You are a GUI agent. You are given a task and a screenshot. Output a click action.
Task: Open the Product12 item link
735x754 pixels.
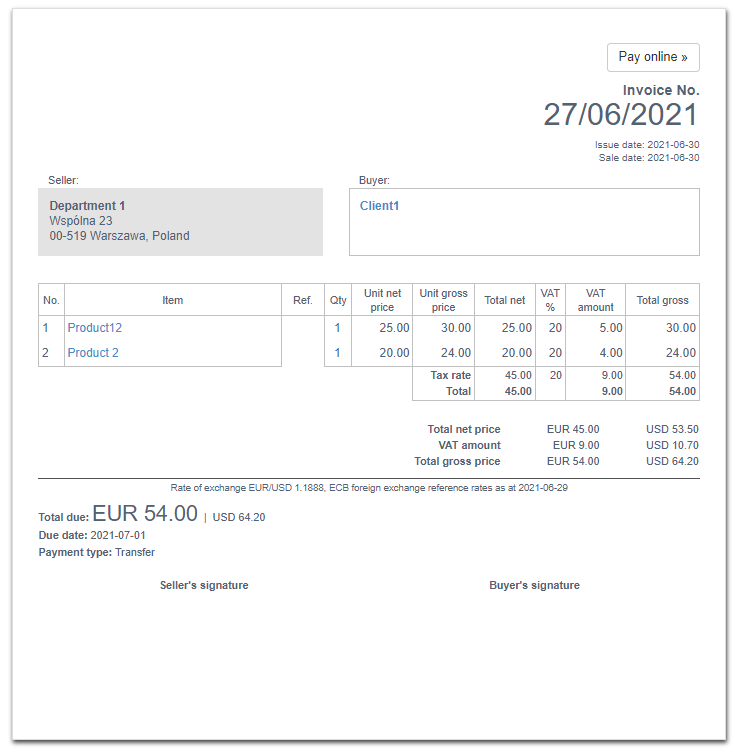click(94, 328)
